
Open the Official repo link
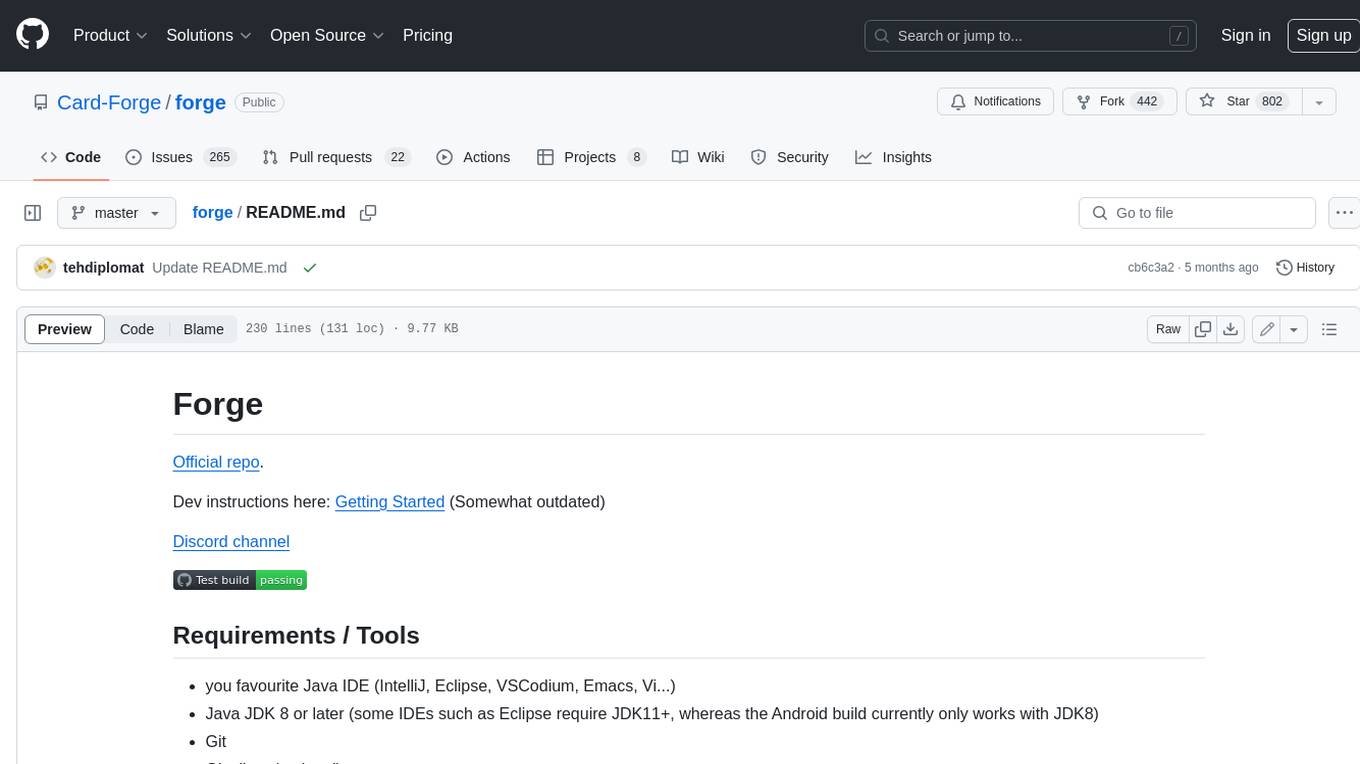tap(216, 462)
